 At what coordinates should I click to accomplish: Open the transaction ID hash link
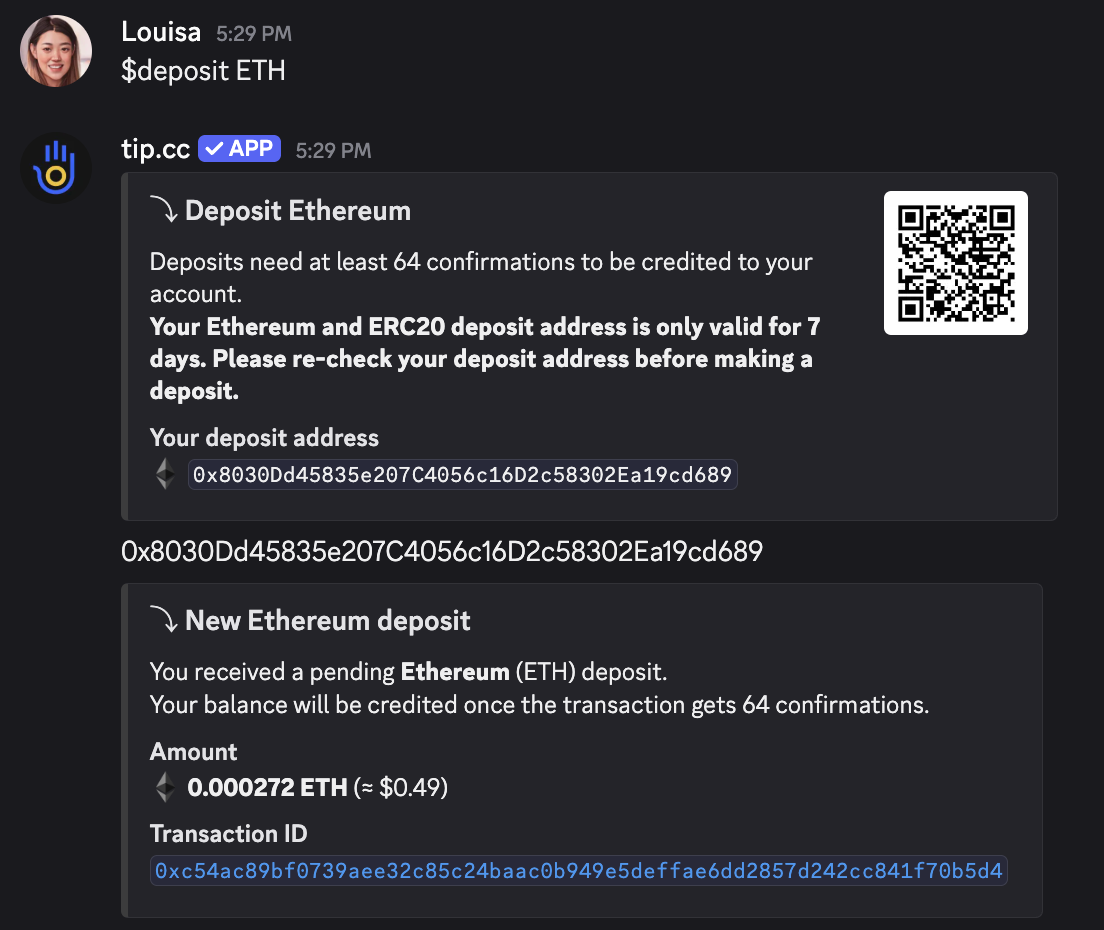point(578,871)
